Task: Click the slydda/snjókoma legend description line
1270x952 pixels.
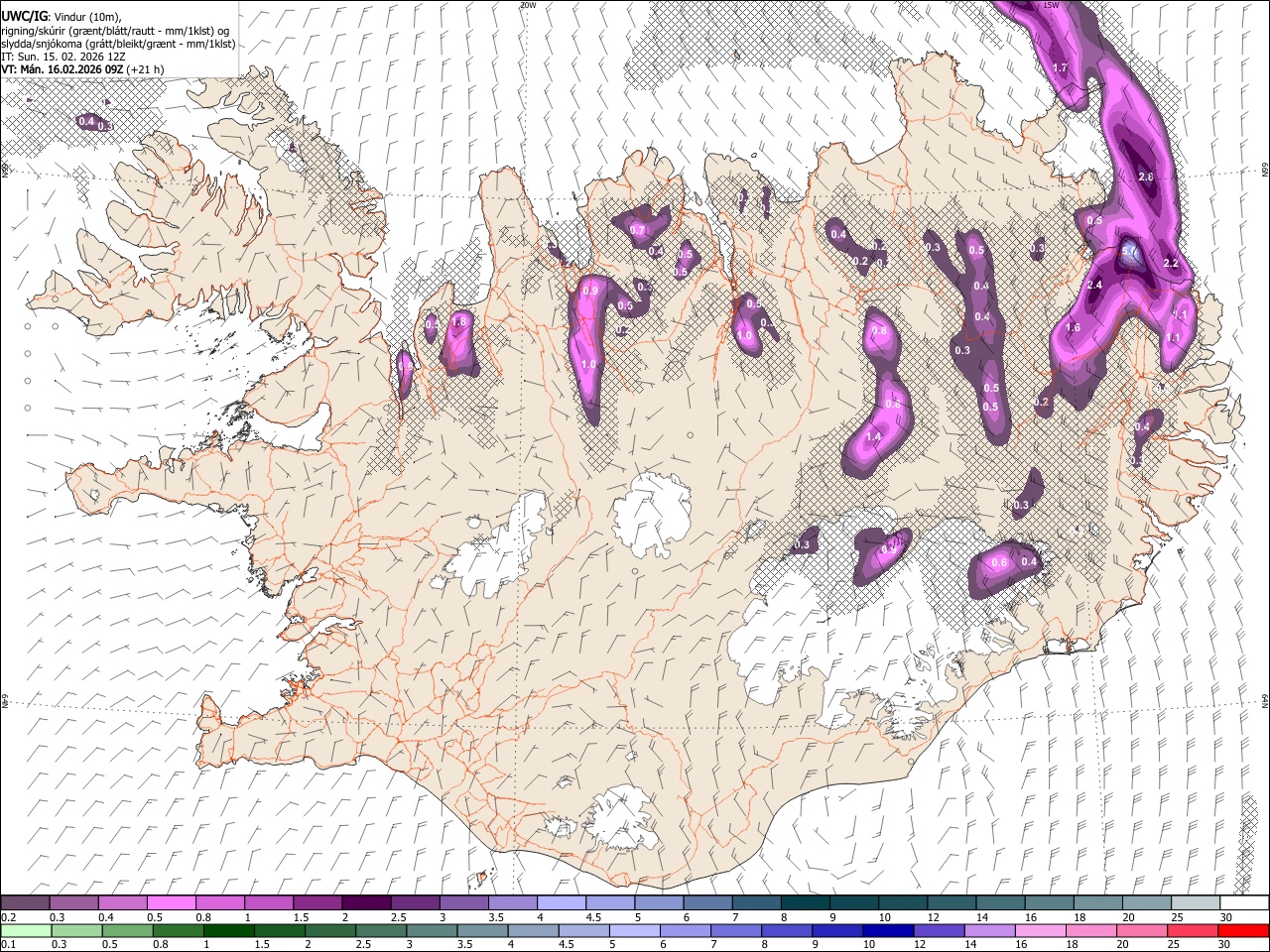Action: point(118,44)
